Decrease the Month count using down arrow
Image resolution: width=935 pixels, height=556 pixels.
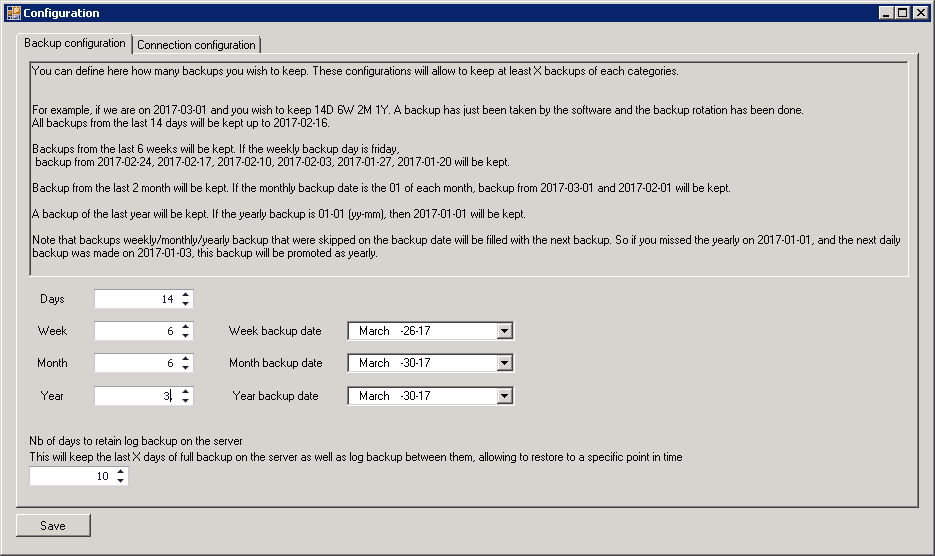(x=185, y=368)
